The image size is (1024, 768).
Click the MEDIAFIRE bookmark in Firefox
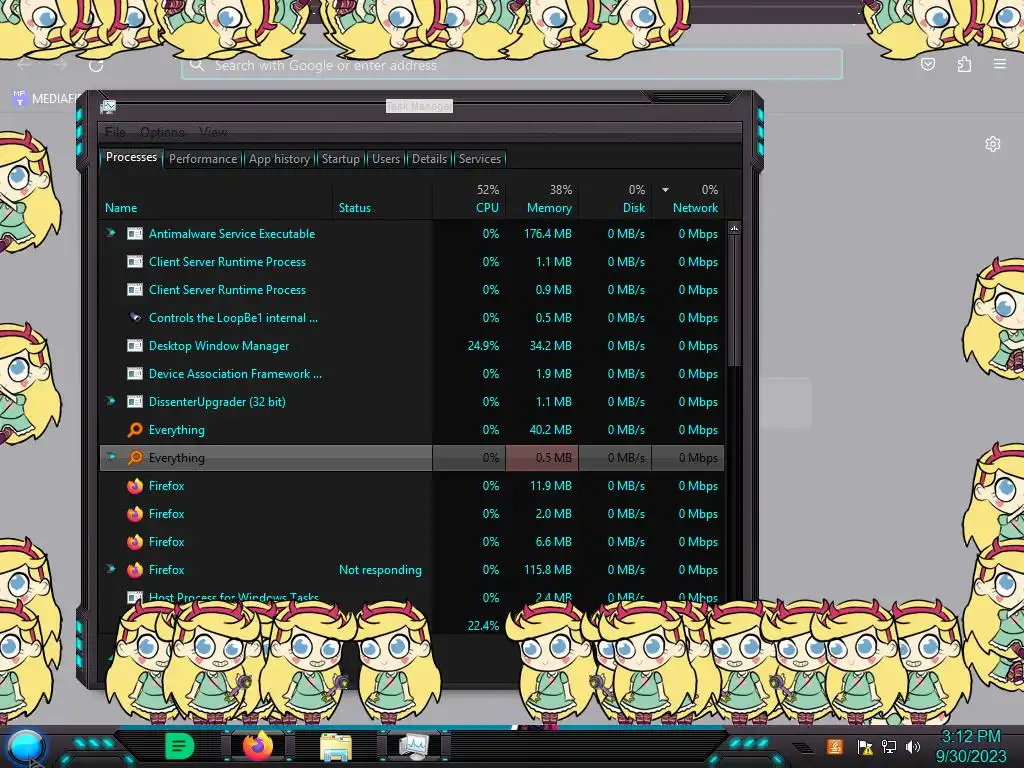pos(46,99)
